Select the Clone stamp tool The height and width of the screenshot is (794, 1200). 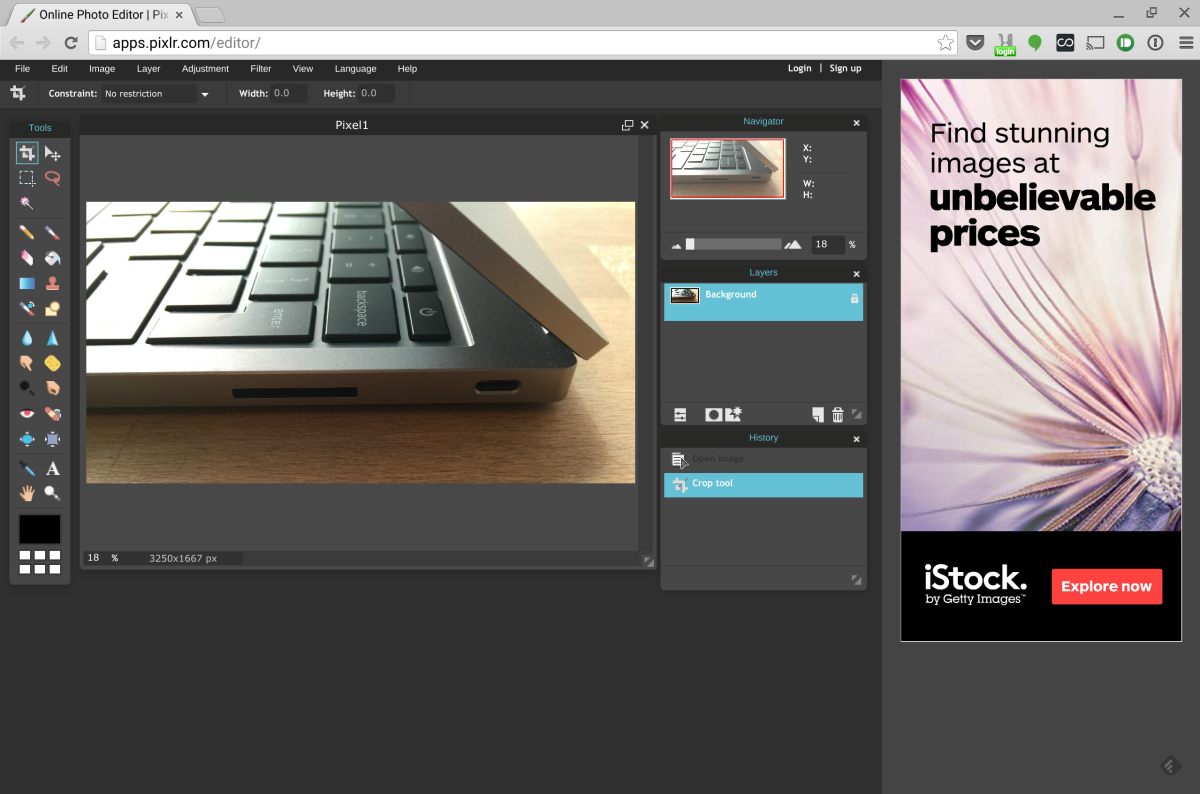[52, 283]
